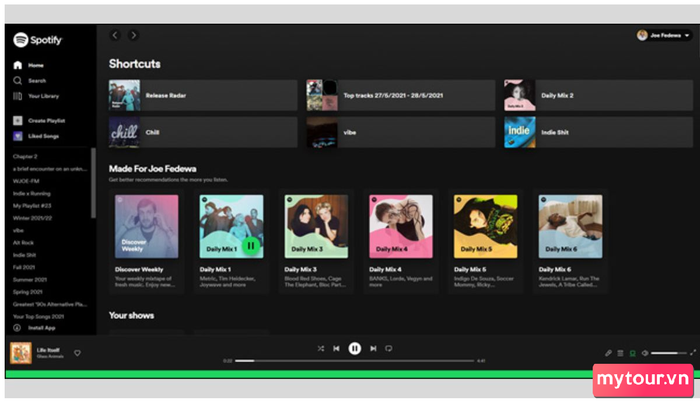The height and width of the screenshot is (405, 700).
Task: Pause Daily Mix 1 with green button
Action: 251,246
